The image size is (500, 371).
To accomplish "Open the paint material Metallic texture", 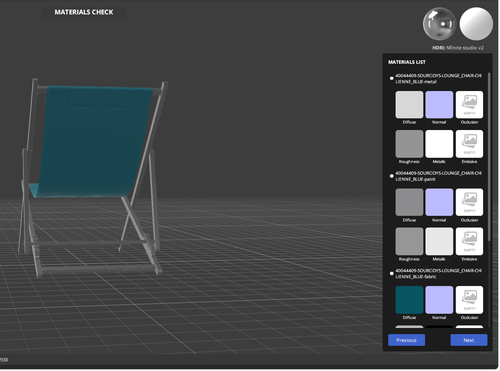I will [x=439, y=241].
